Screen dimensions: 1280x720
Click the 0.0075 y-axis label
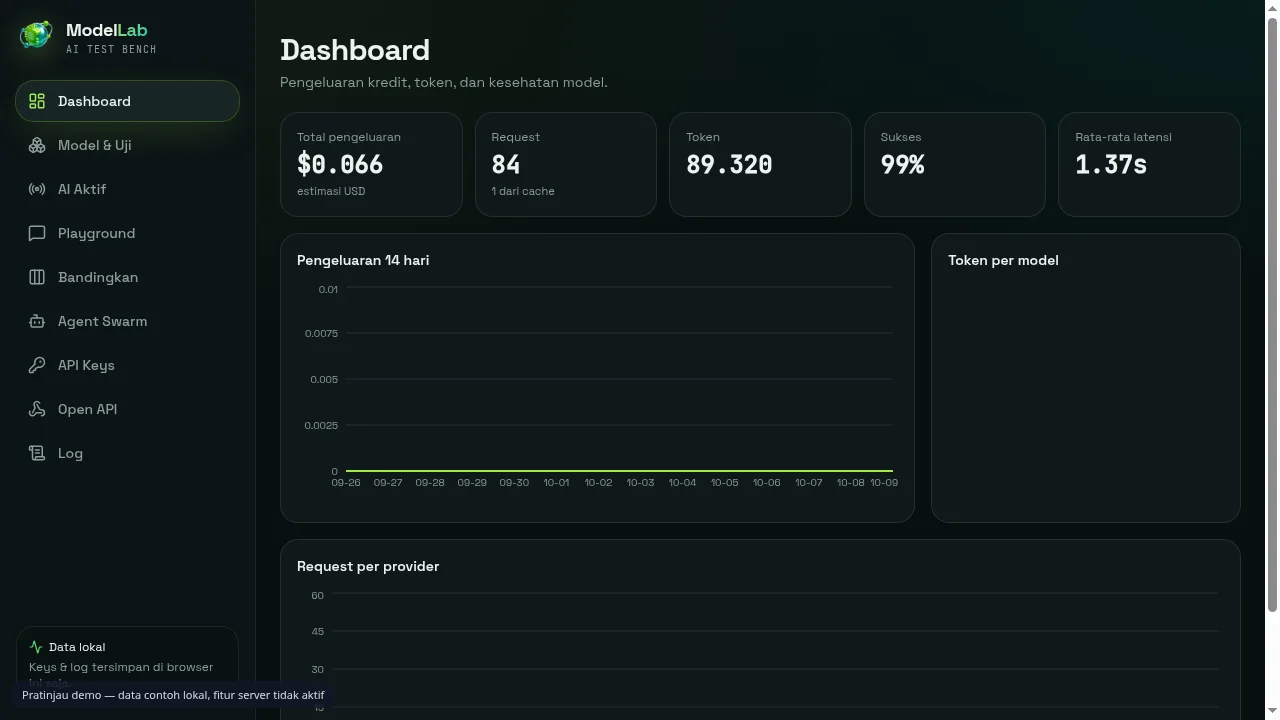coord(321,333)
